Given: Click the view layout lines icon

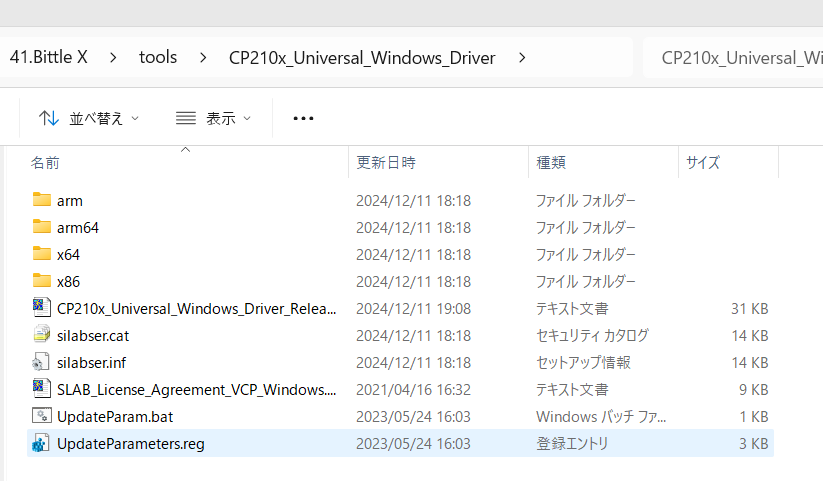Looking at the screenshot, I should [186, 118].
